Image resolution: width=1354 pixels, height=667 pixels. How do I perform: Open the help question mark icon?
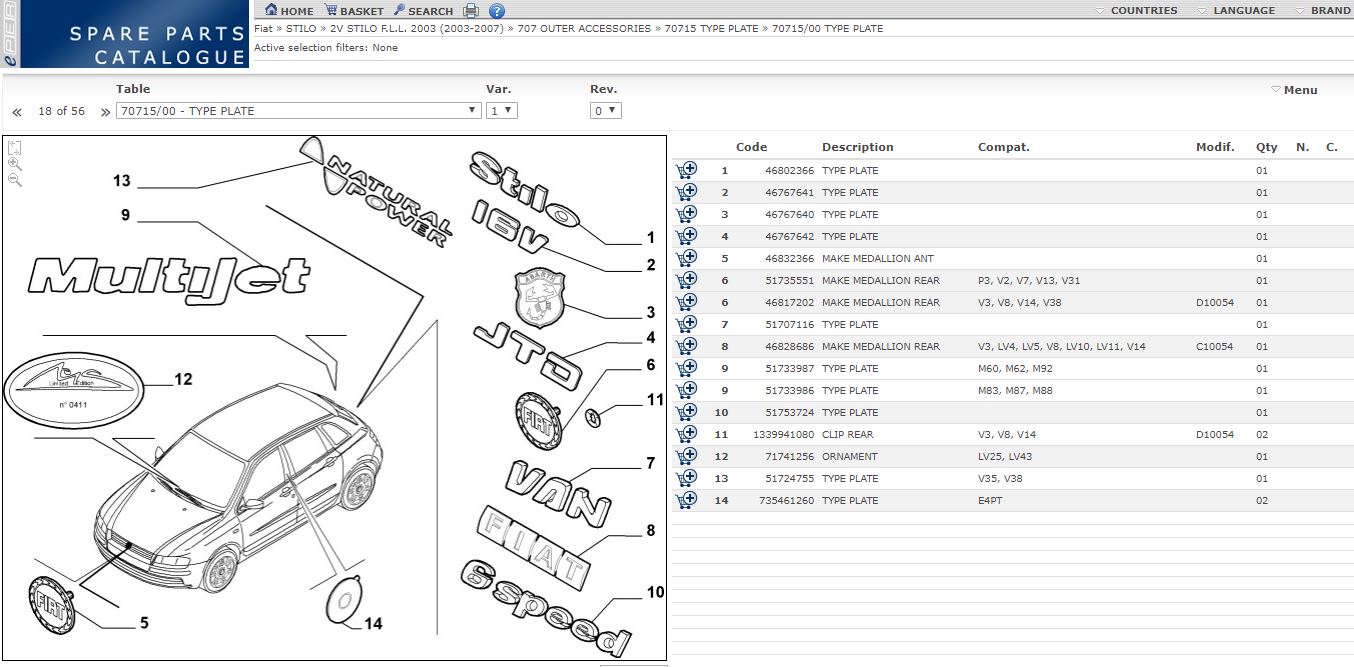[x=497, y=11]
